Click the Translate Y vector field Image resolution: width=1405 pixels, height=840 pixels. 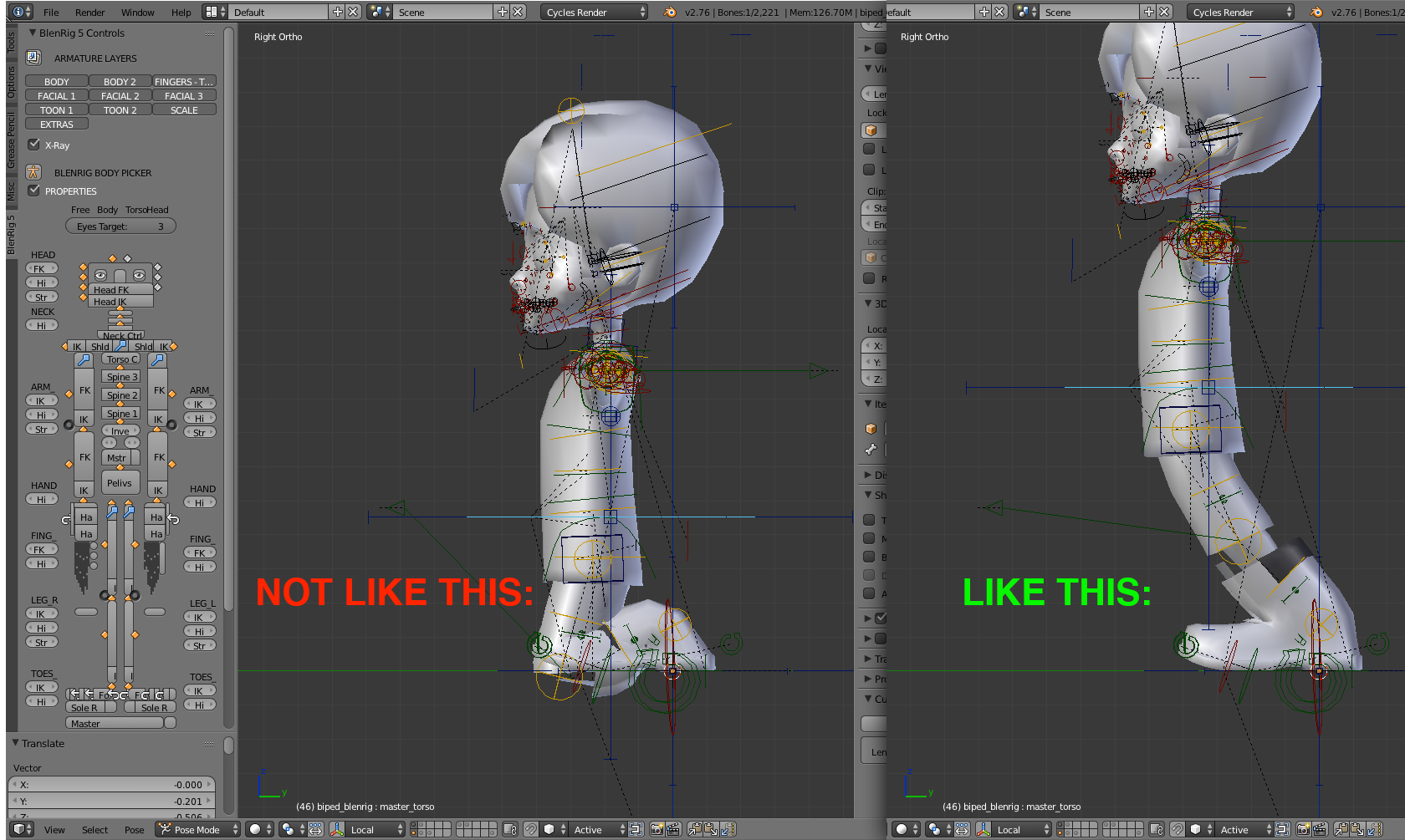coord(111,801)
